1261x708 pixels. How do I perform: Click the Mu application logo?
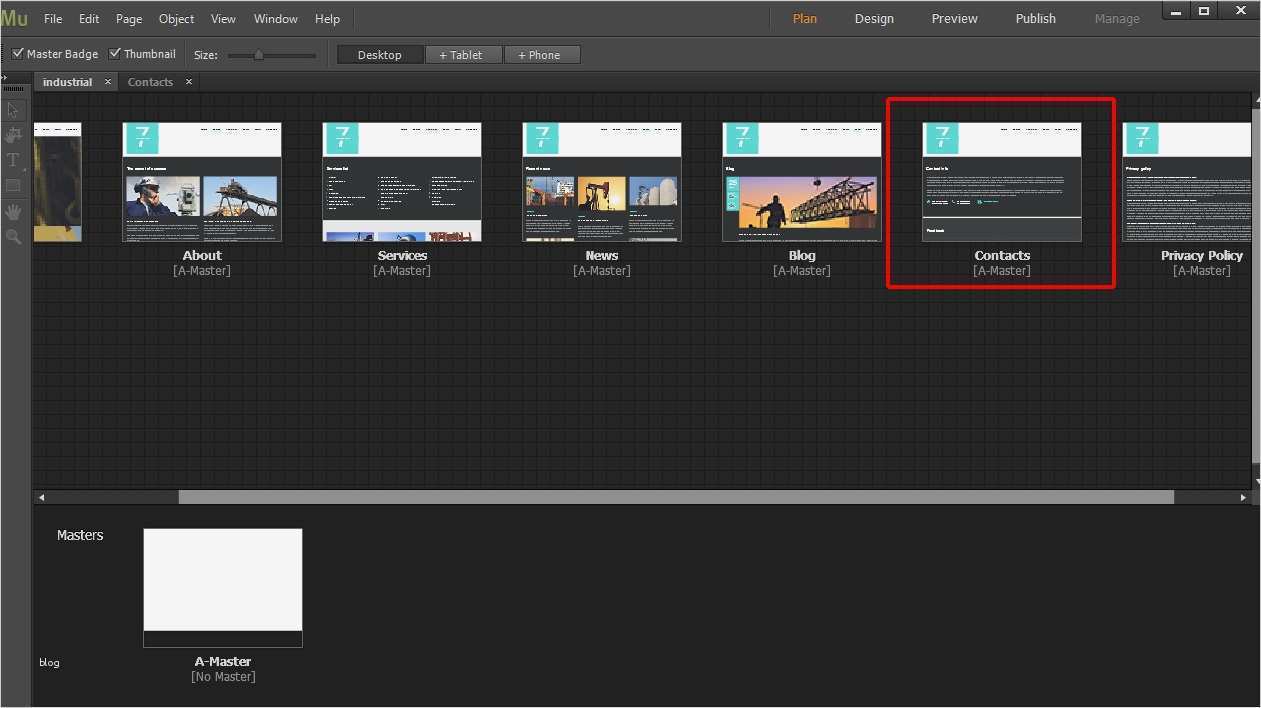14,18
